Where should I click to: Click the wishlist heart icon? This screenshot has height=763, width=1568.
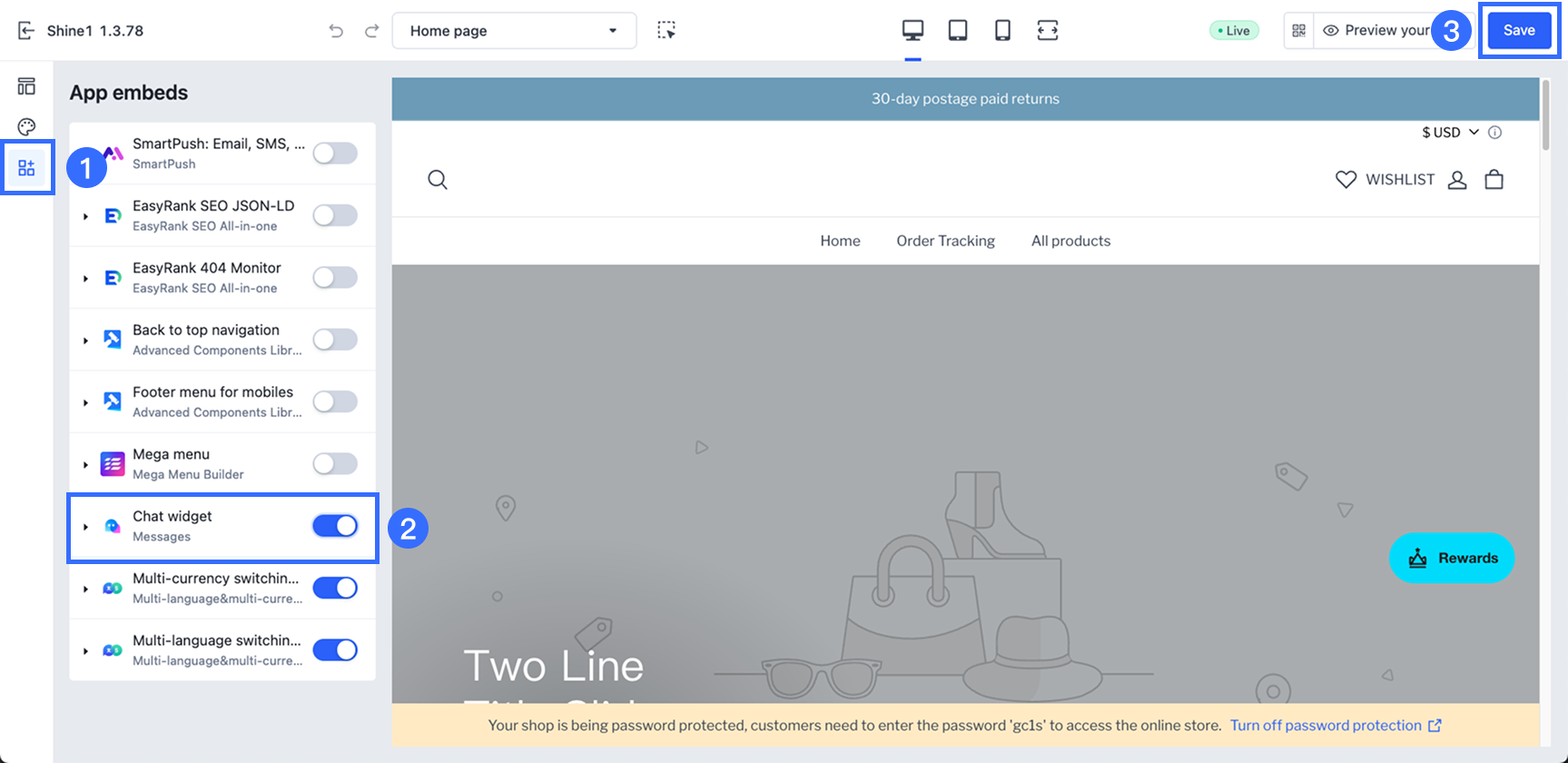1346,180
